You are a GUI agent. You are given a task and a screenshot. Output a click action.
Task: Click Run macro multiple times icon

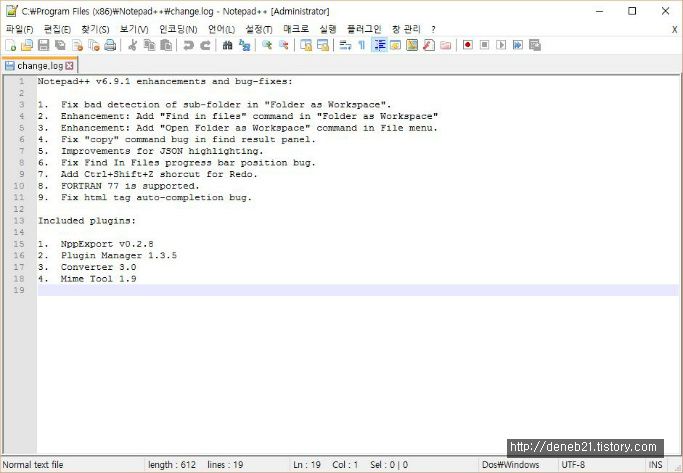tap(517, 45)
